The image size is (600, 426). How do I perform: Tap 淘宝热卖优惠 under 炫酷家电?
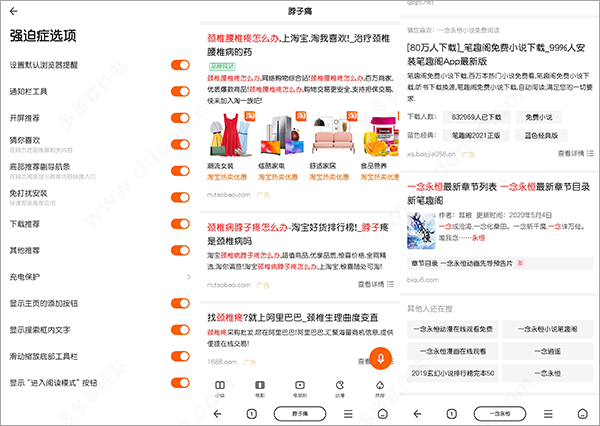tap(278, 177)
